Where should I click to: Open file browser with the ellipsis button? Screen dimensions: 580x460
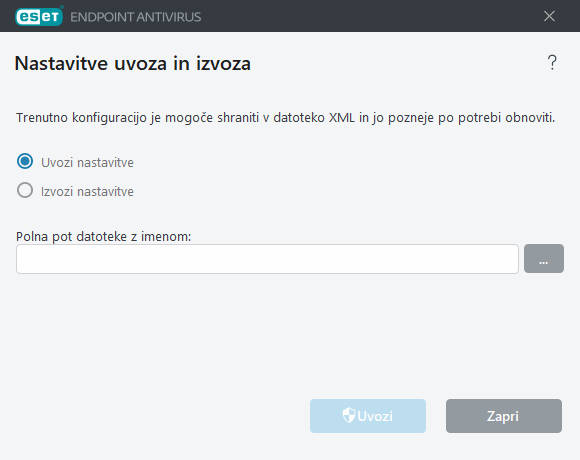(544, 258)
